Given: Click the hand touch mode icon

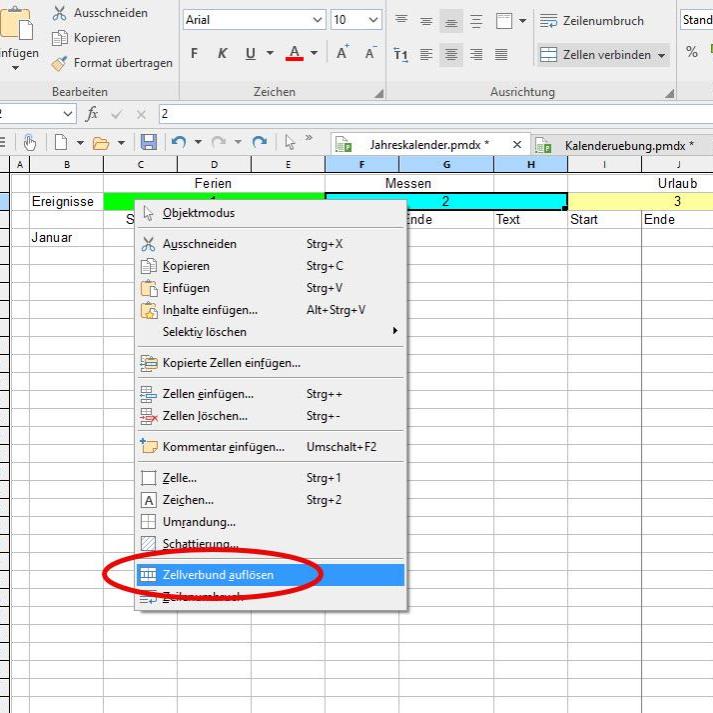Looking at the screenshot, I should (x=29, y=143).
